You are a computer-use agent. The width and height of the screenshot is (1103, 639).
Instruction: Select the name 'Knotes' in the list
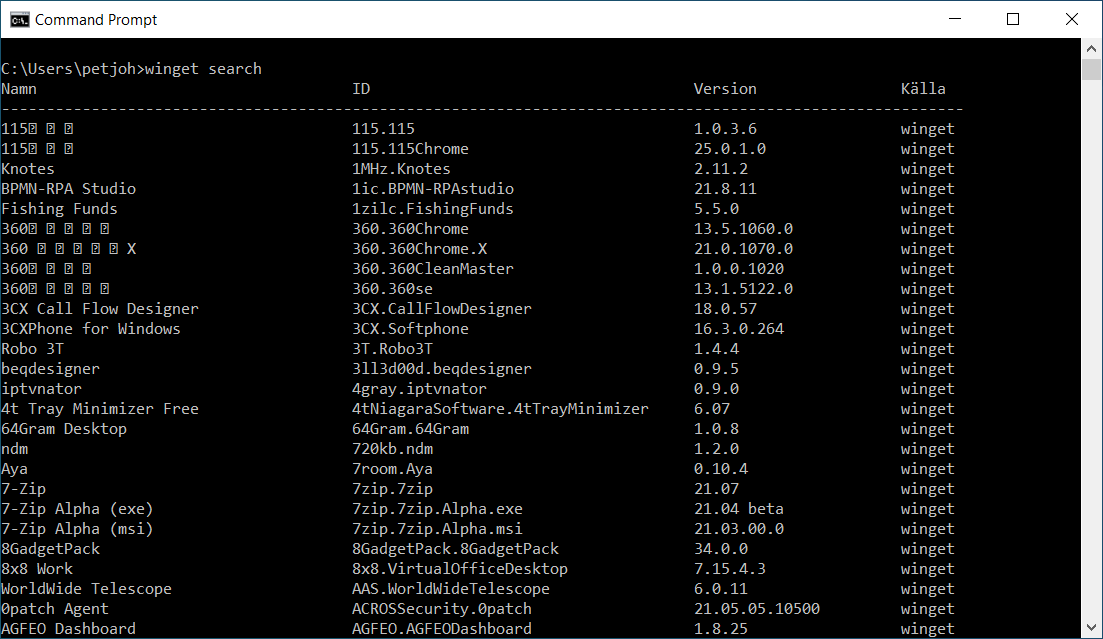[28, 169]
